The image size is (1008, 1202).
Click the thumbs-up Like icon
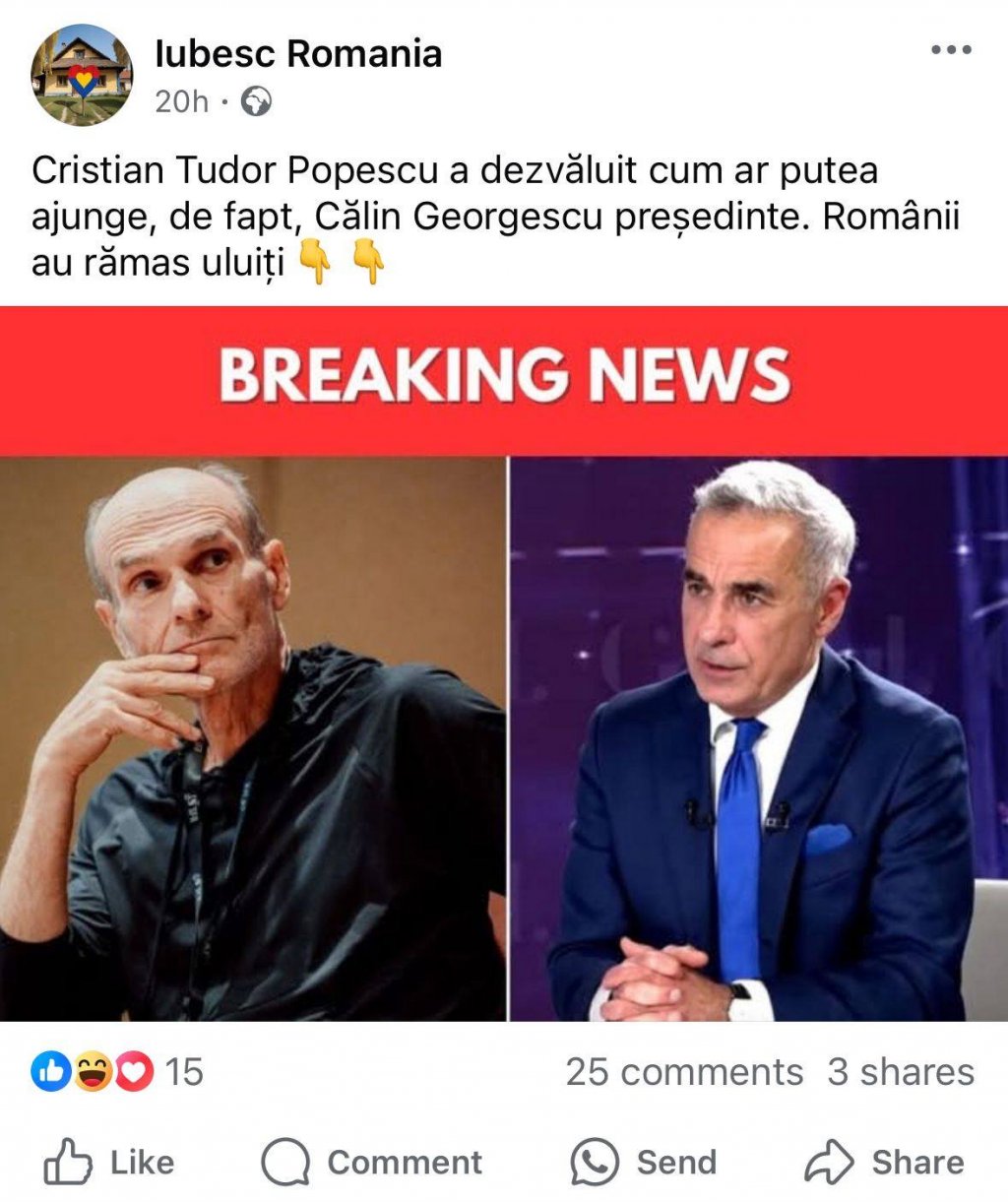[69, 1162]
